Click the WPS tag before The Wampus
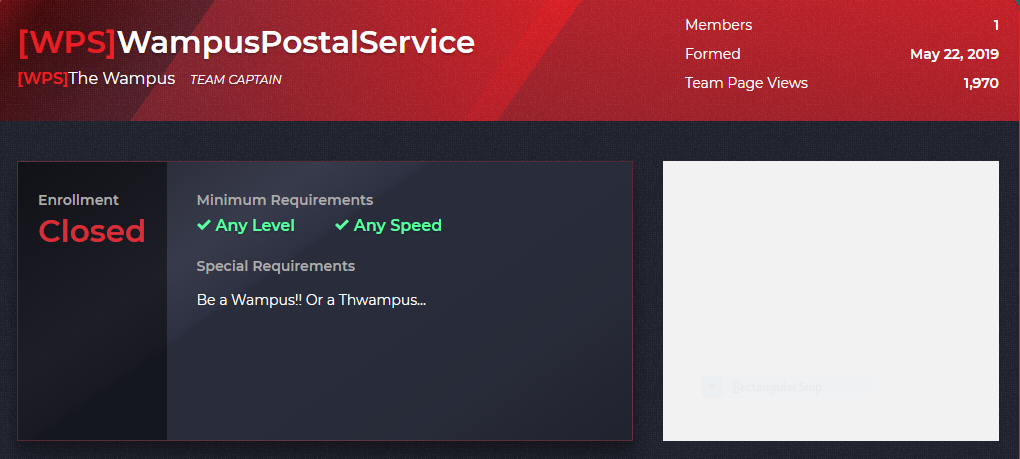The height and width of the screenshot is (459, 1020). point(43,79)
